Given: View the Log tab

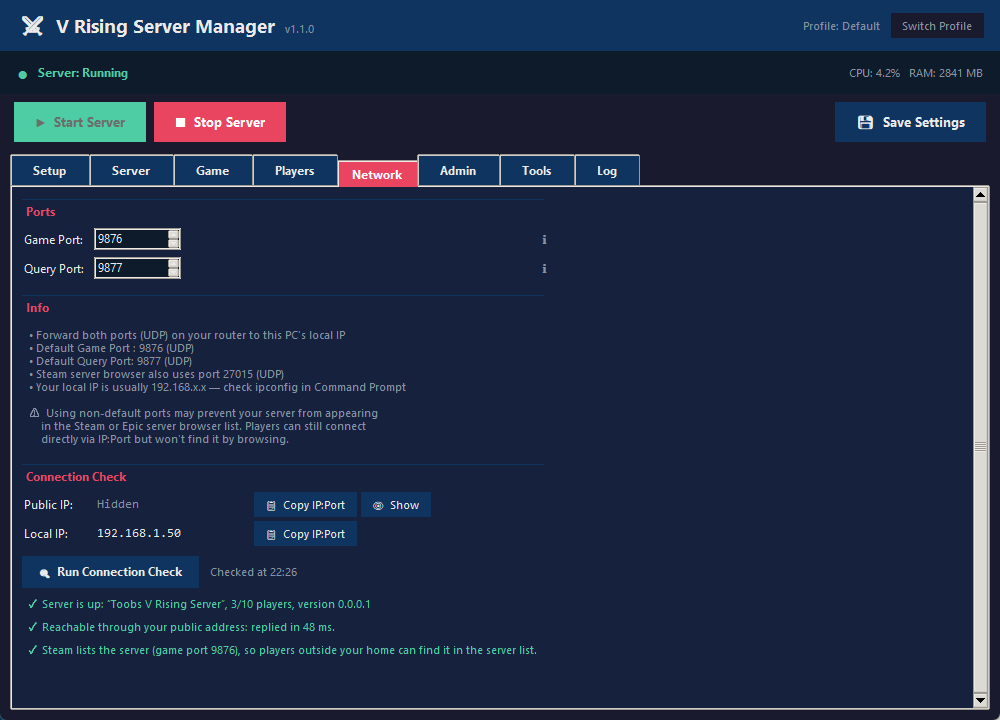Looking at the screenshot, I should [607, 170].
